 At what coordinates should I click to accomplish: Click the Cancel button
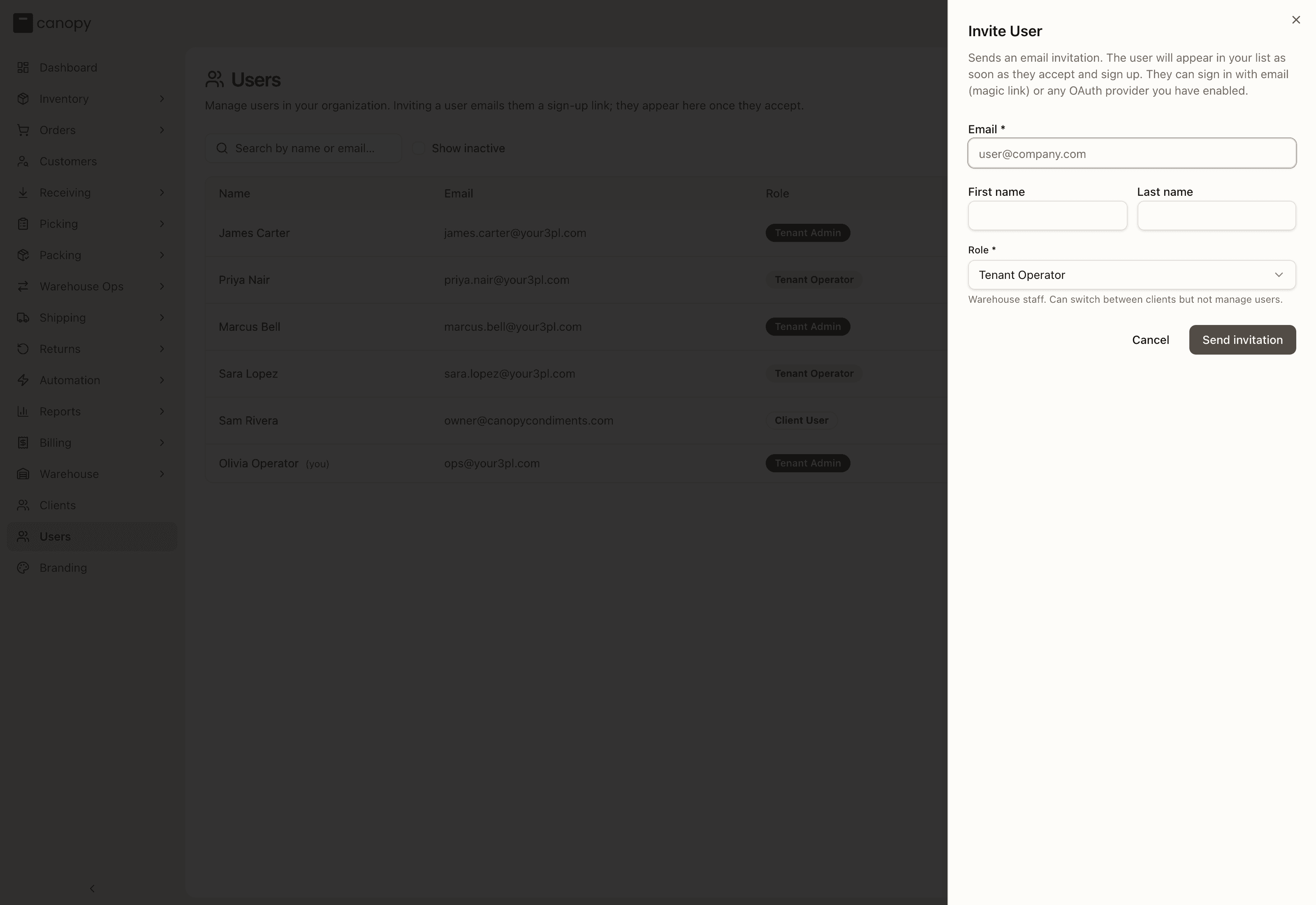(x=1151, y=340)
